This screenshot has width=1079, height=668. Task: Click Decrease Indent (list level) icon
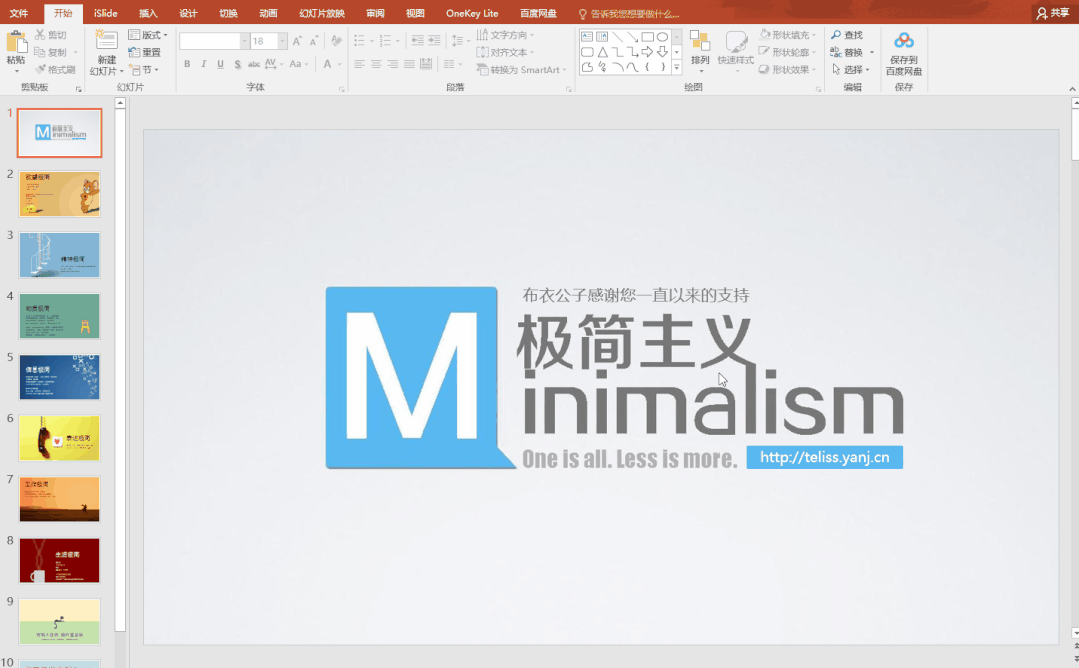click(x=417, y=41)
